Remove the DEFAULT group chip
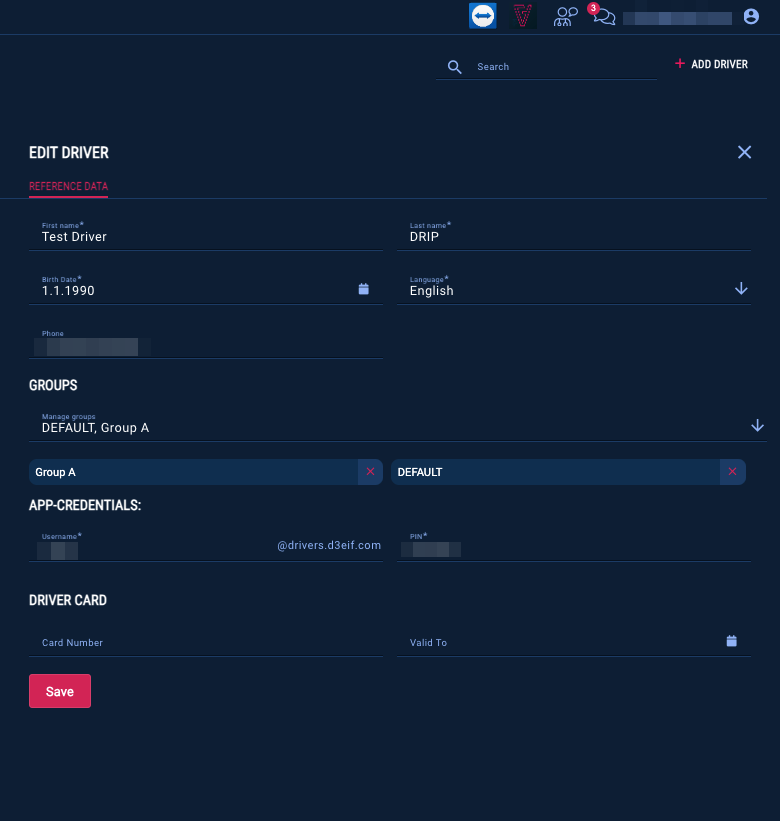 coord(732,472)
